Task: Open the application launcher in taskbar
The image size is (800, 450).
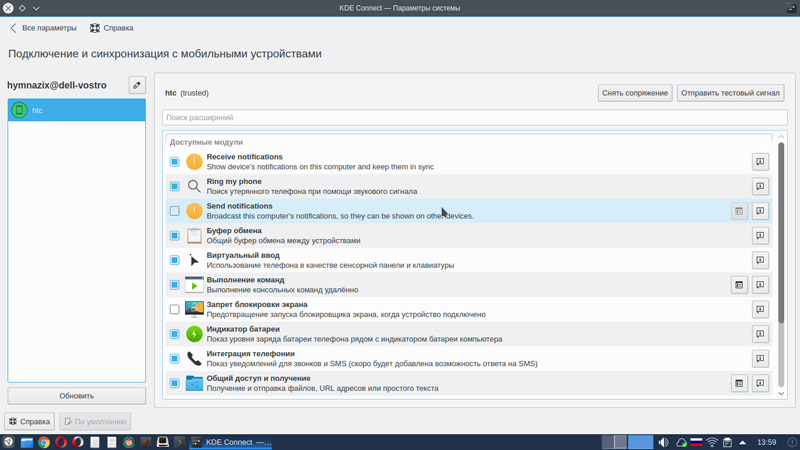Action: tap(8, 442)
